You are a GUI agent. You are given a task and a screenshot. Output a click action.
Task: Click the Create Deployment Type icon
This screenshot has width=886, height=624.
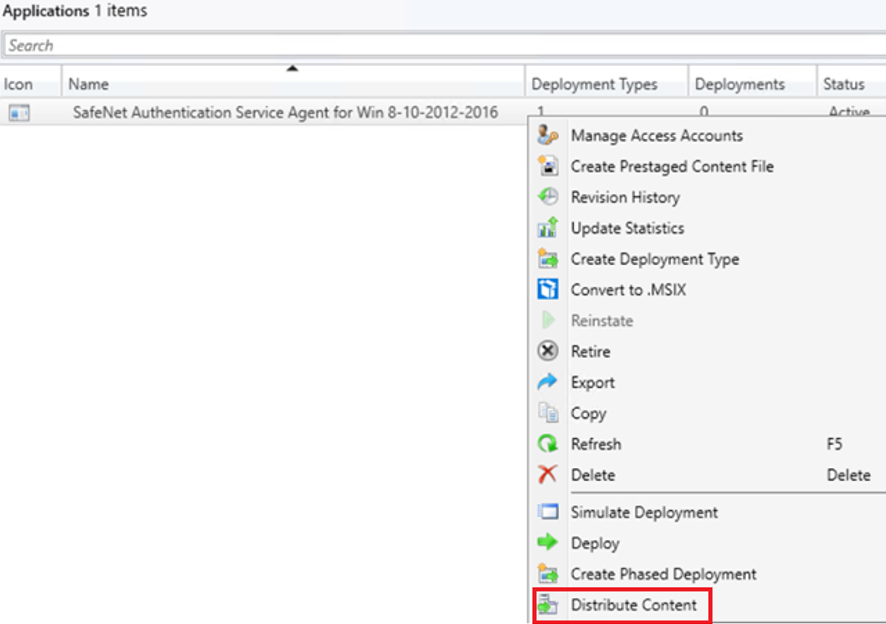coord(547,259)
